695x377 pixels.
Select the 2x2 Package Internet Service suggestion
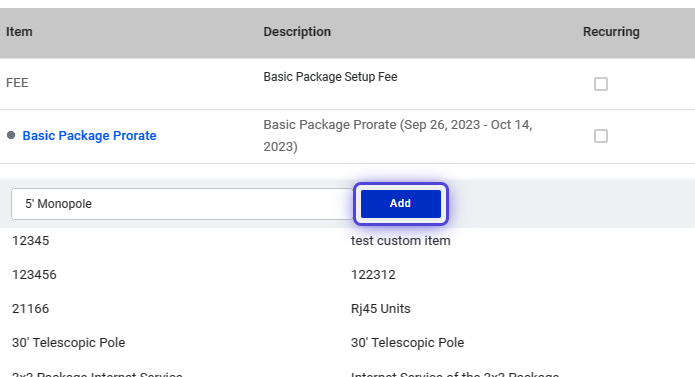click(x=348, y=372)
